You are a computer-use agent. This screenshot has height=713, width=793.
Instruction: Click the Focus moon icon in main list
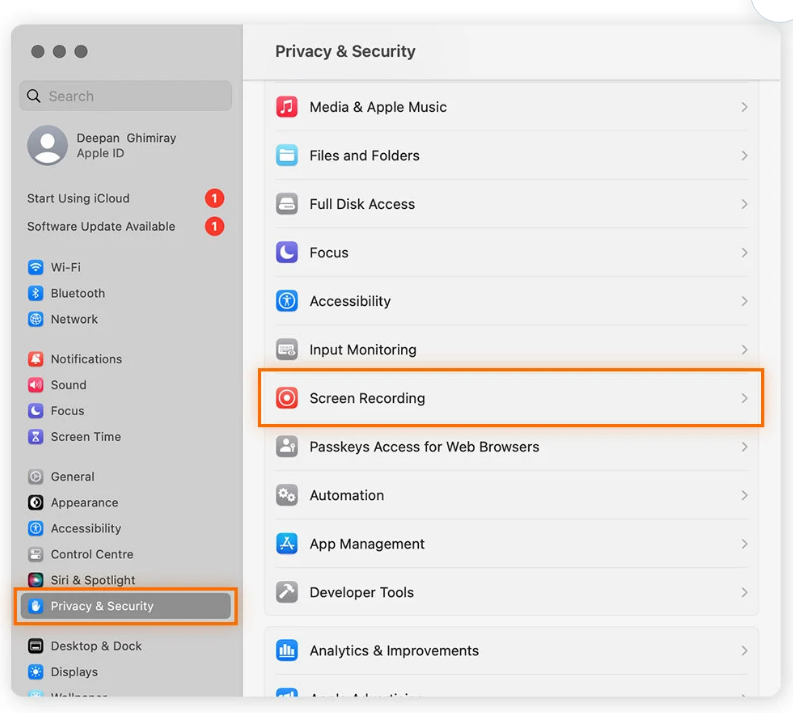click(x=287, y=253)
